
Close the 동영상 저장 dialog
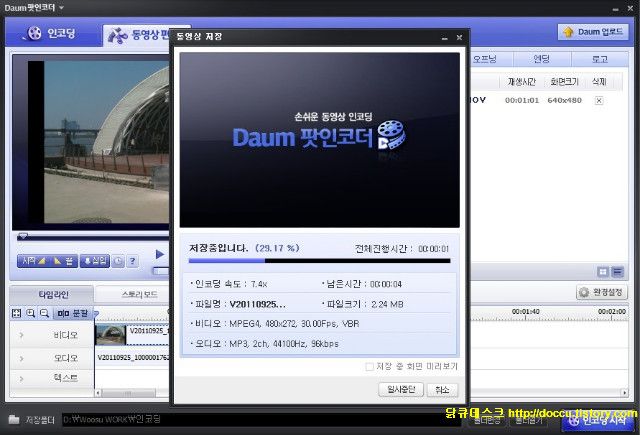(x=459, y=37)
